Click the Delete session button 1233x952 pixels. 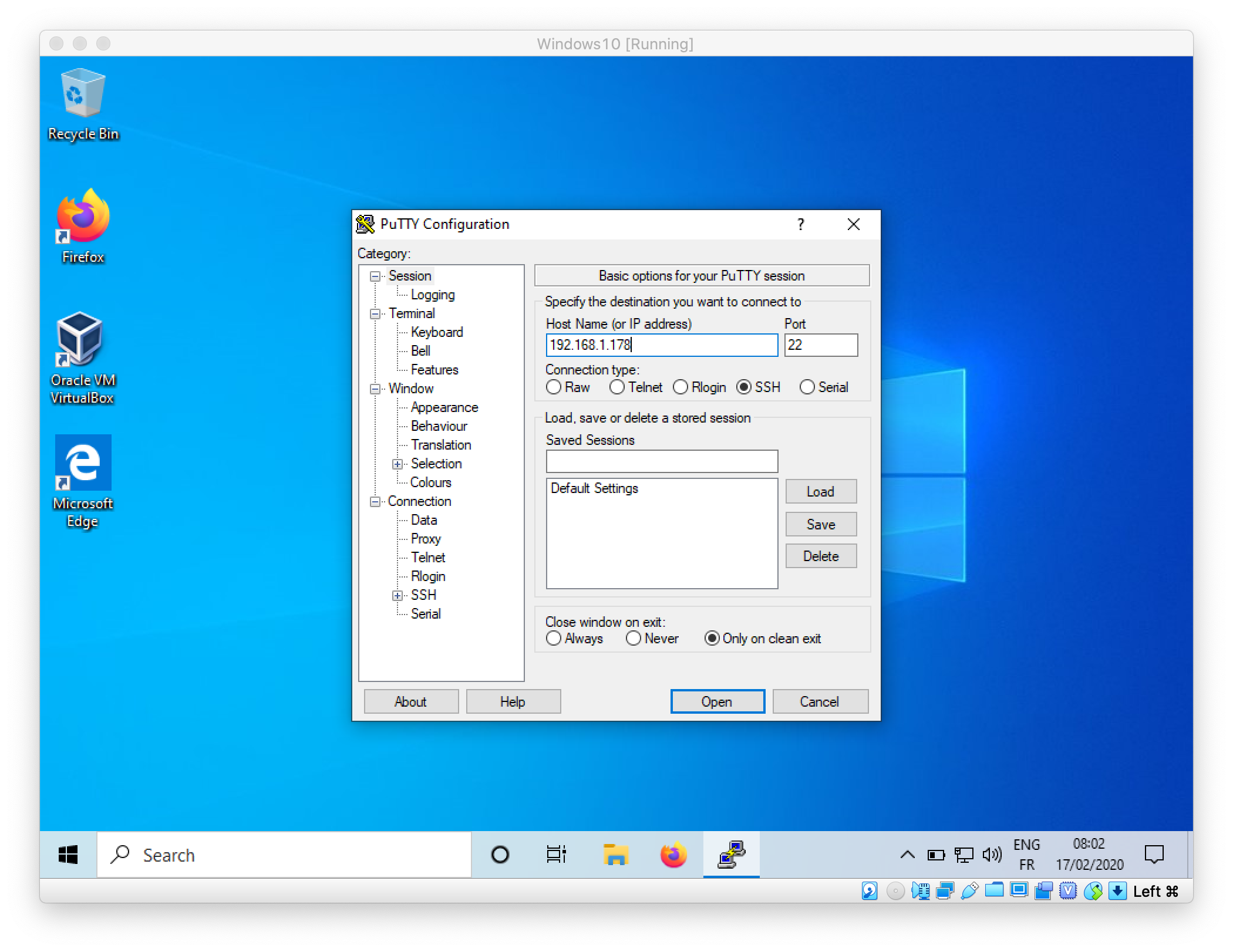coord(821,556)
